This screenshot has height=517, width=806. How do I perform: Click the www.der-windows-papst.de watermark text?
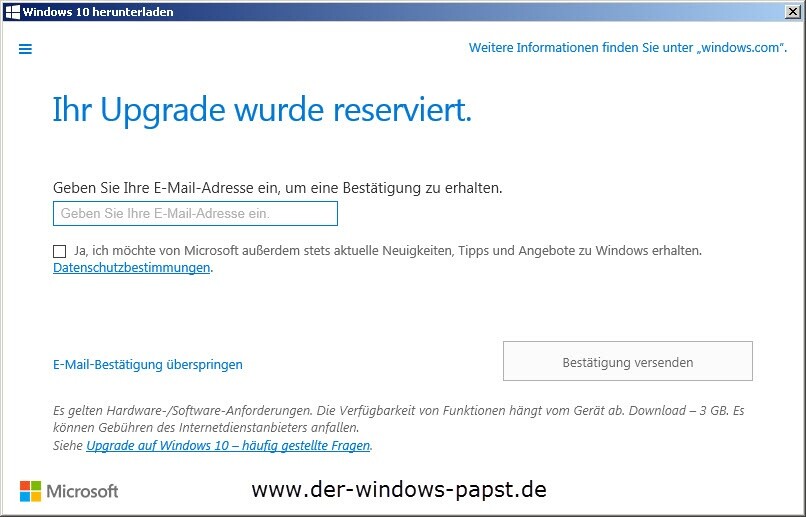click(398, 490)
